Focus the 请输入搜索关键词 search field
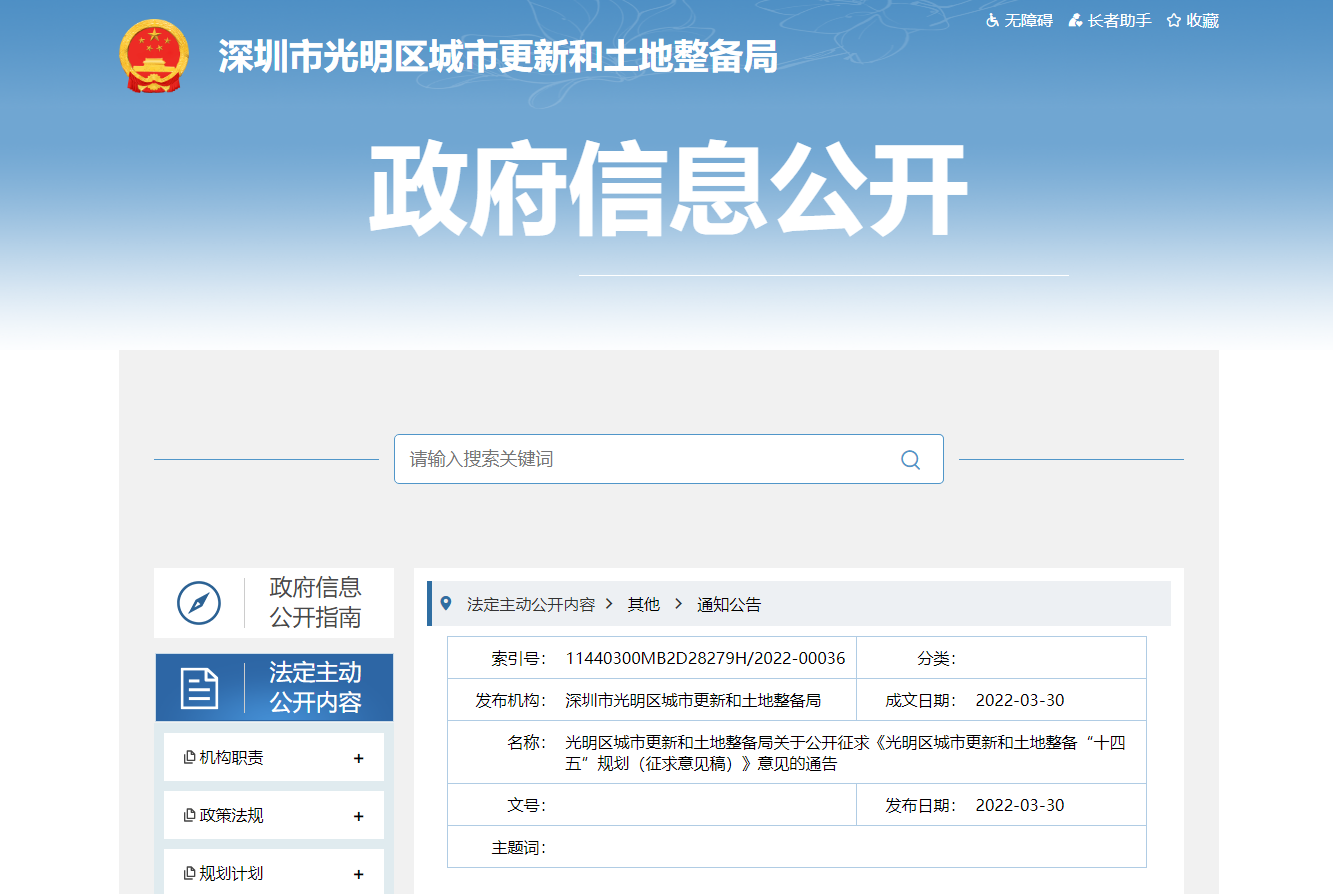 coord(645,459)
